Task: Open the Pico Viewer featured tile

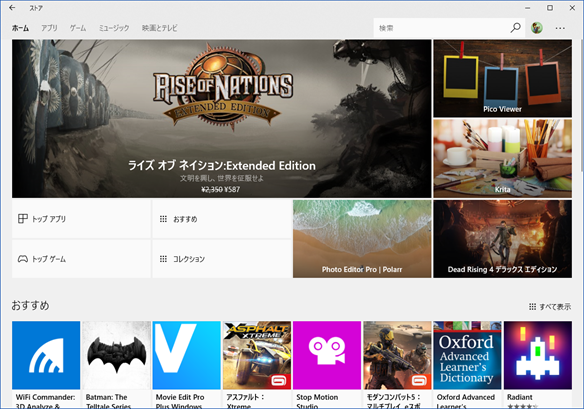Action: (502, 78)
